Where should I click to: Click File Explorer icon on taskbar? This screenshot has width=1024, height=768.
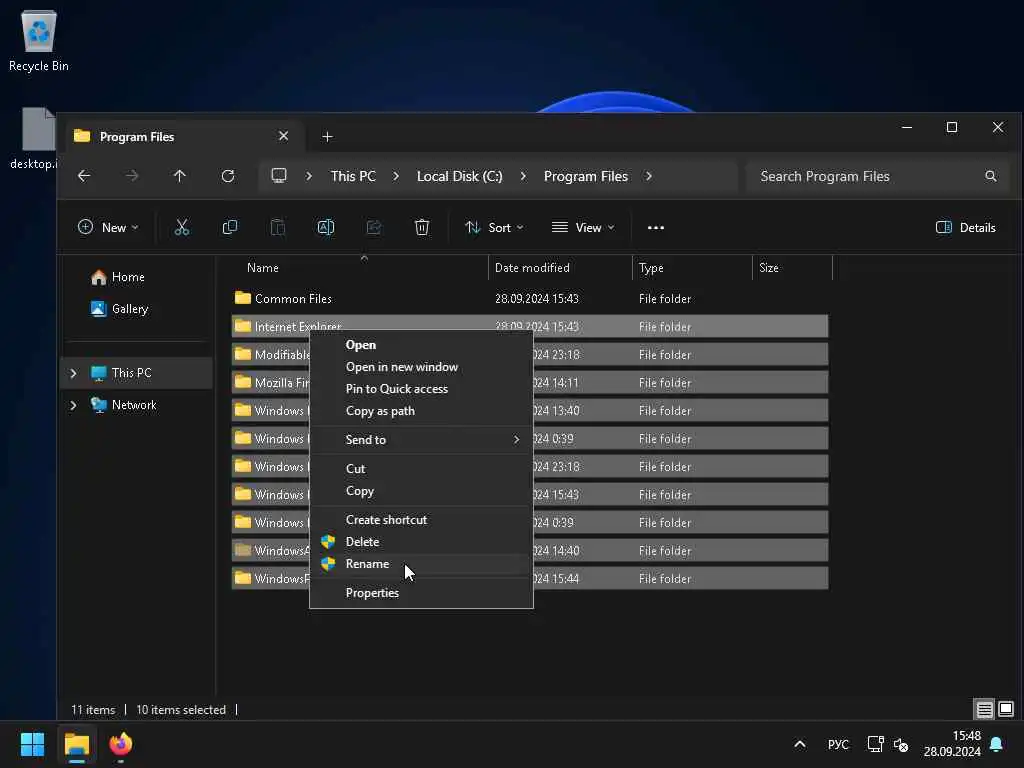77,744
